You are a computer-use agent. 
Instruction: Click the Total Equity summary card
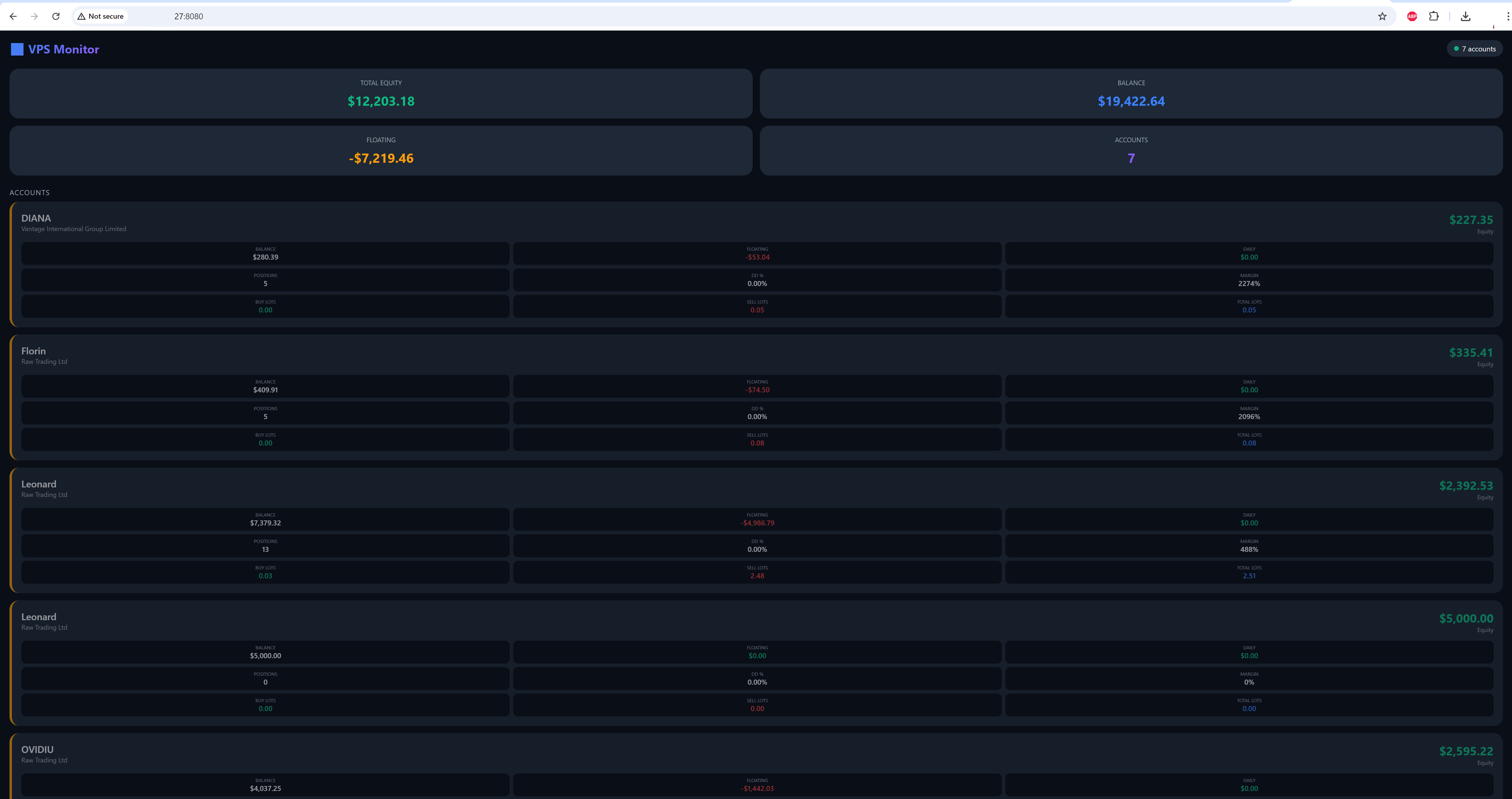(x=380, y=93)
